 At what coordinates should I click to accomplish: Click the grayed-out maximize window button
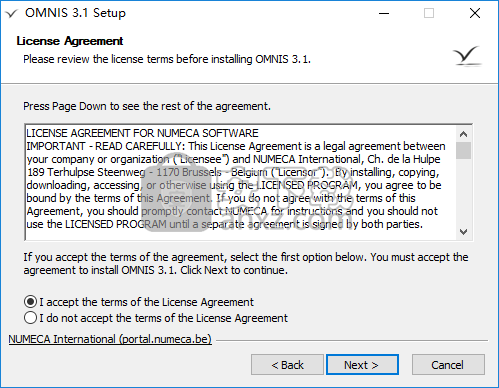click(x=429, y=13)
